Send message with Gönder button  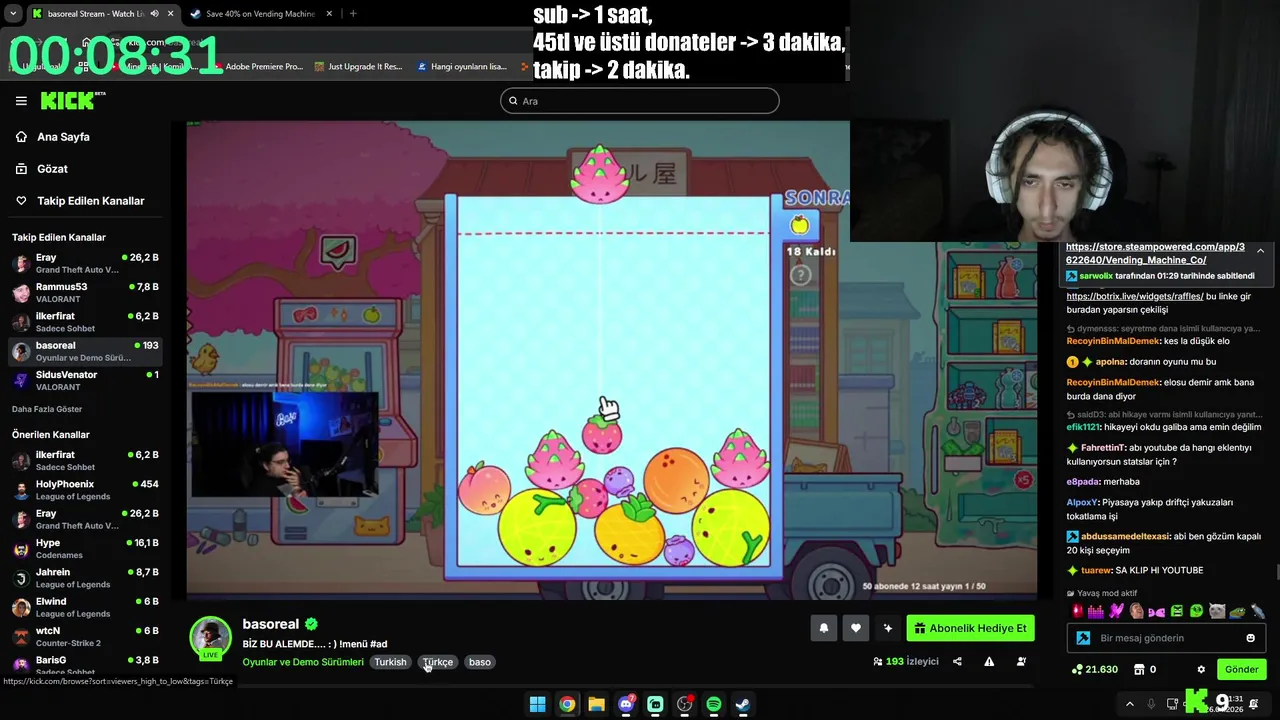point(1242,669)
